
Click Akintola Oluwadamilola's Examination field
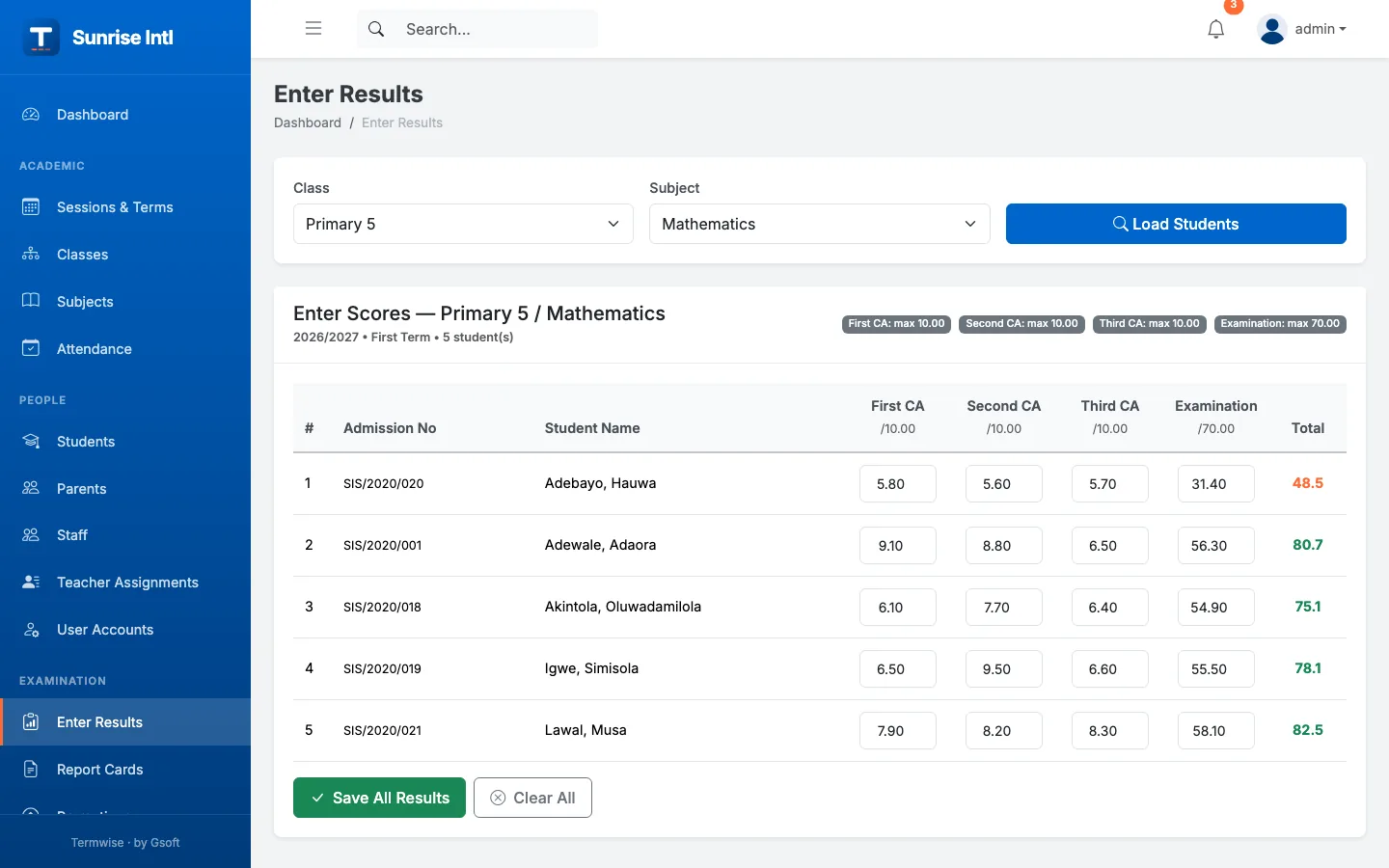point(1216,608)
